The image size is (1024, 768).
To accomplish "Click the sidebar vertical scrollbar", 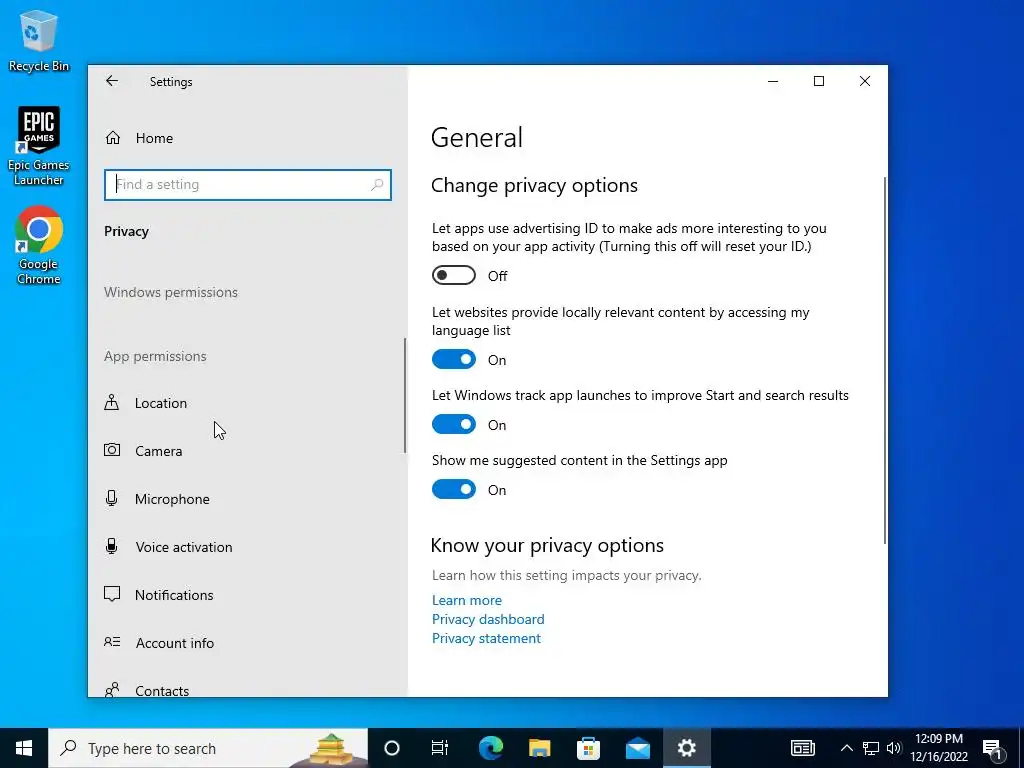I will [x=405, y=395].
